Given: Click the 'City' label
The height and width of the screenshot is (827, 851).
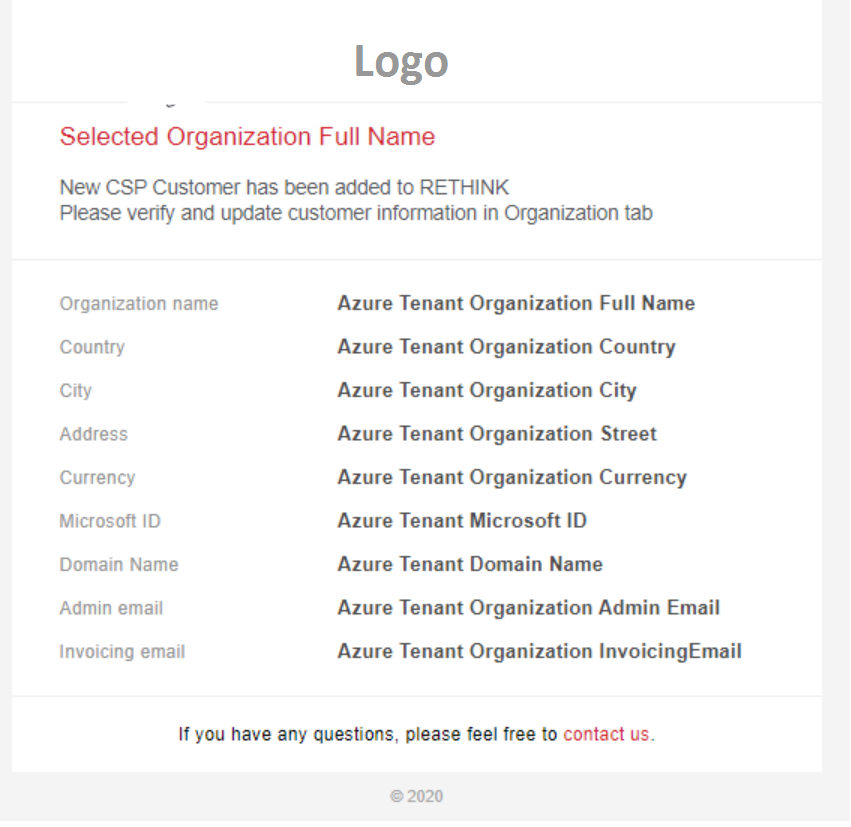Looking at the screenshot, I should [x=76, y=391].
